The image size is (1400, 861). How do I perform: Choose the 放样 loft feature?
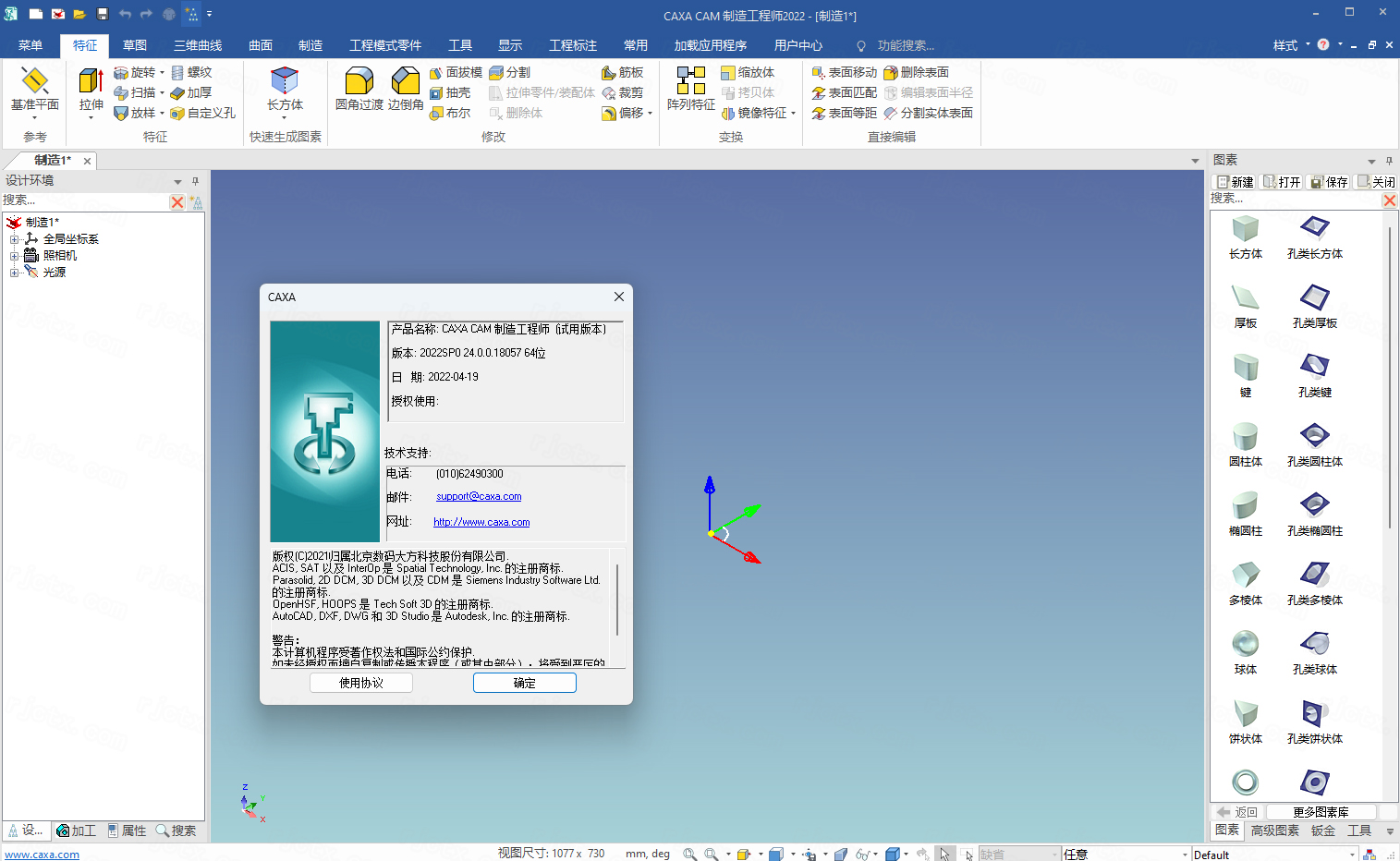tap(135, 113)
